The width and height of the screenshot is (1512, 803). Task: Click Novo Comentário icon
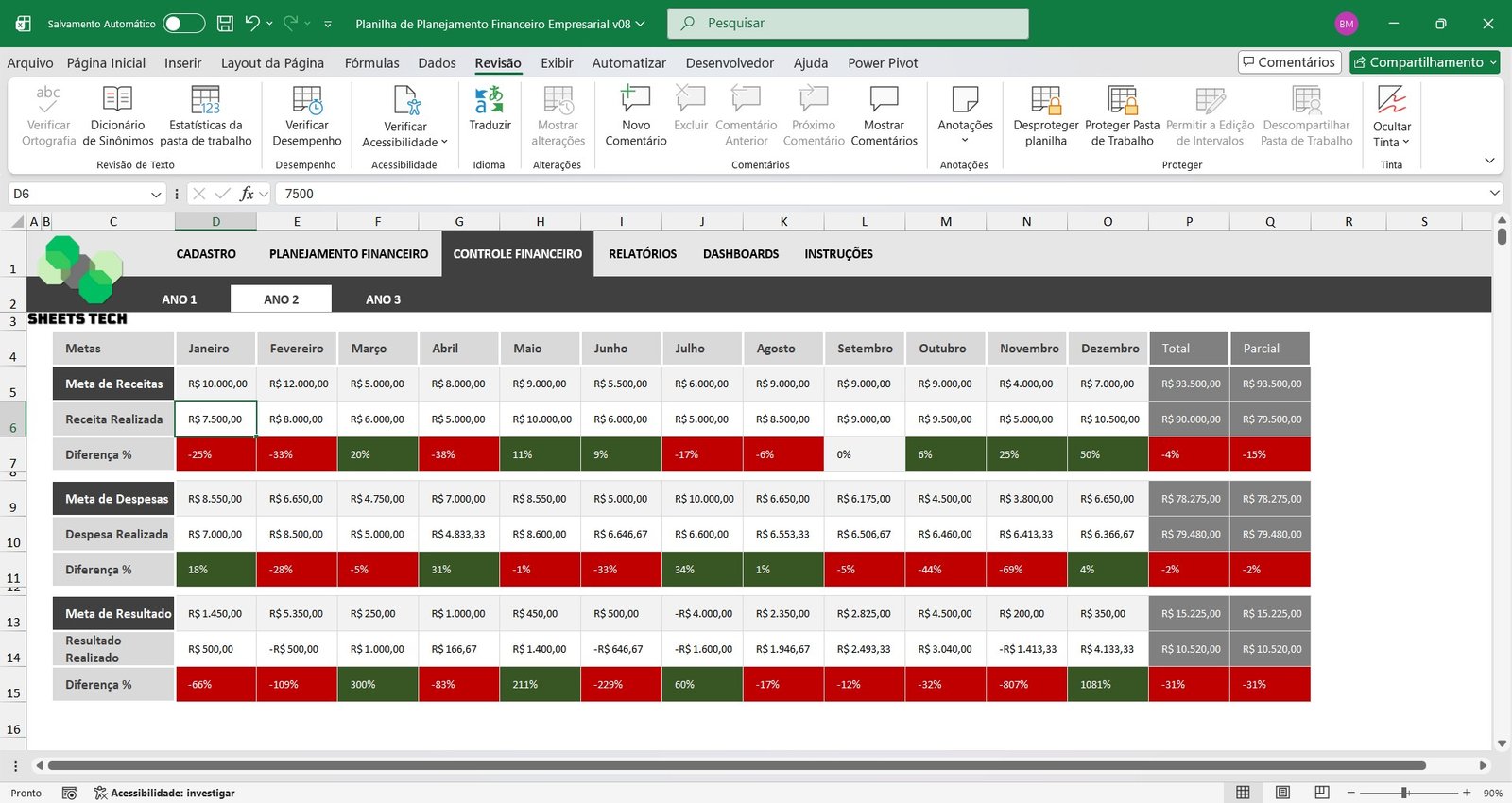pos(635,99)
